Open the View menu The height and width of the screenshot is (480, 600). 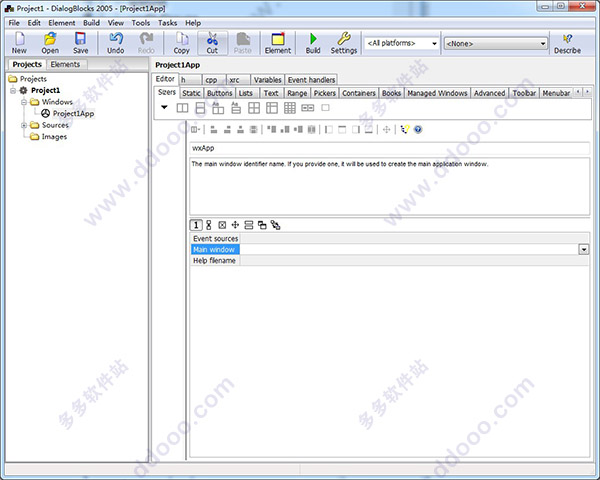coord(116,23)
